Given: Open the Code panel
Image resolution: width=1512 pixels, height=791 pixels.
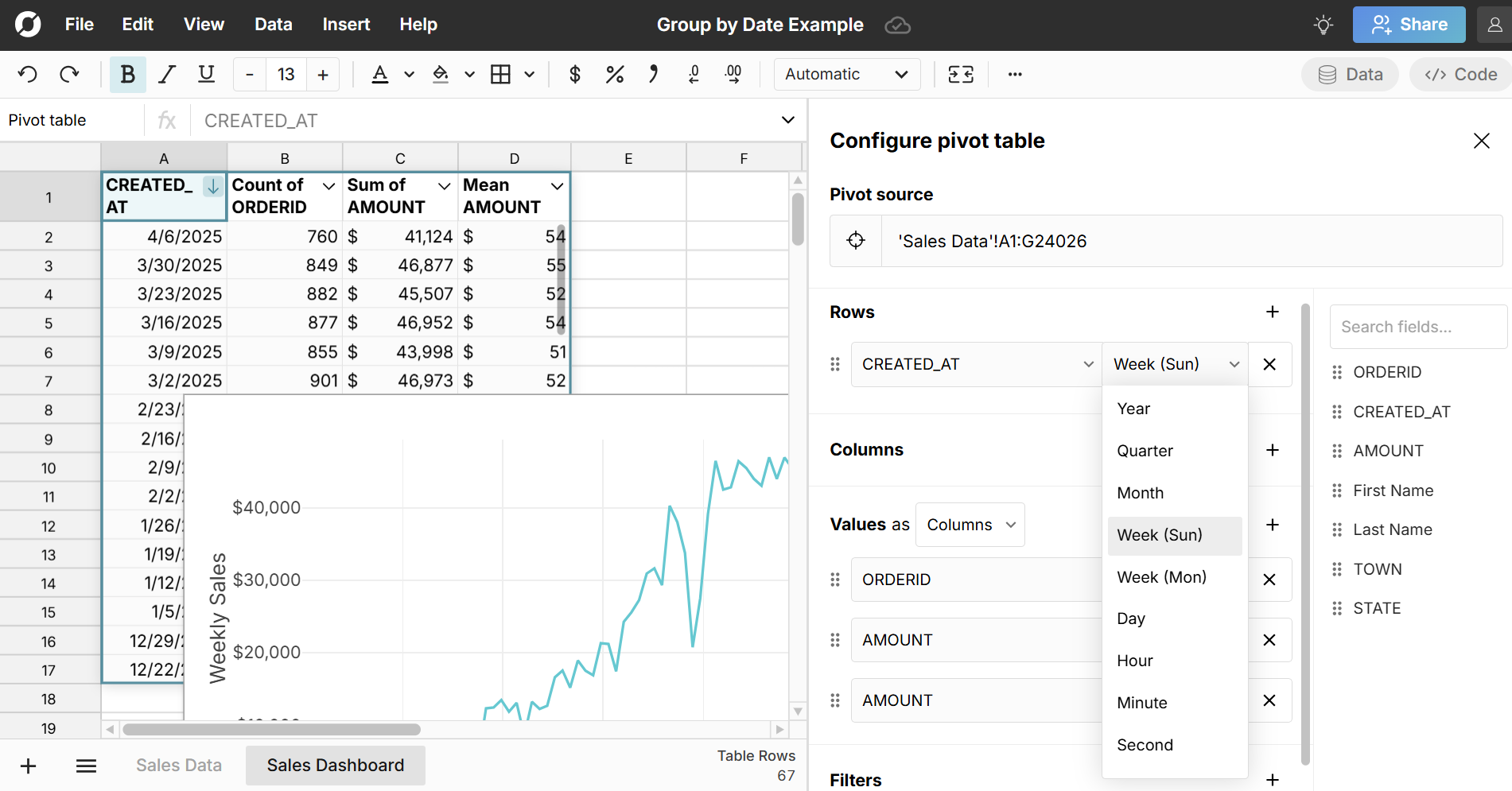Looking at the screenshot, I should (1460, 74).
